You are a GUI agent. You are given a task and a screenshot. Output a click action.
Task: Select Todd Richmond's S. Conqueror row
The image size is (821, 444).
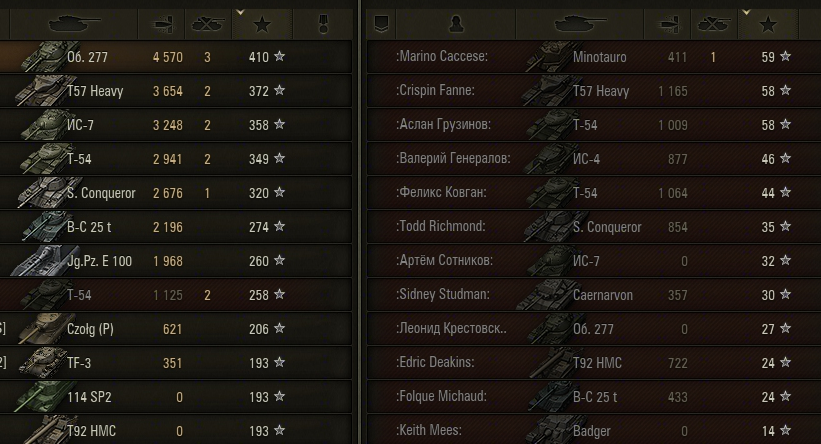coord(594,227)
